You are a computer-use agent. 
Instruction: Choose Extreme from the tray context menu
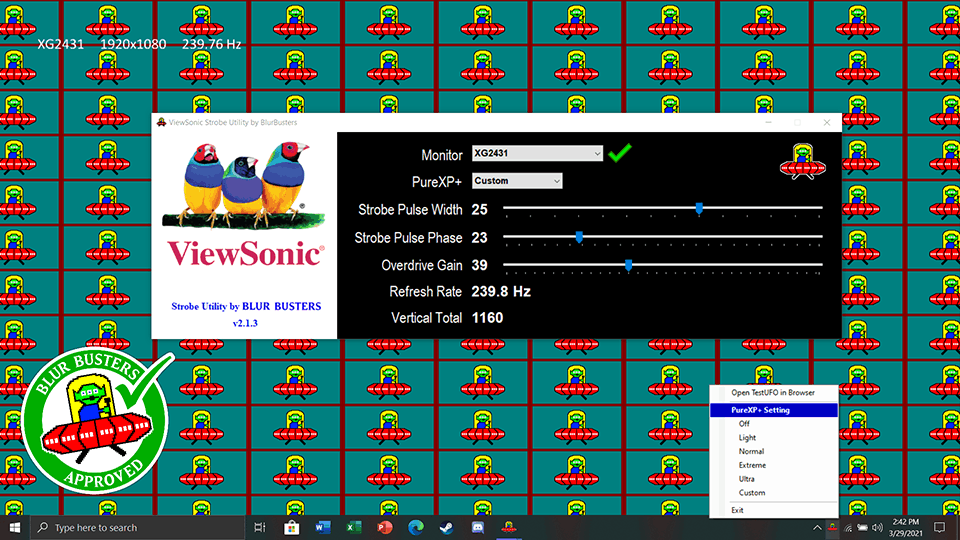coord(752,465)
